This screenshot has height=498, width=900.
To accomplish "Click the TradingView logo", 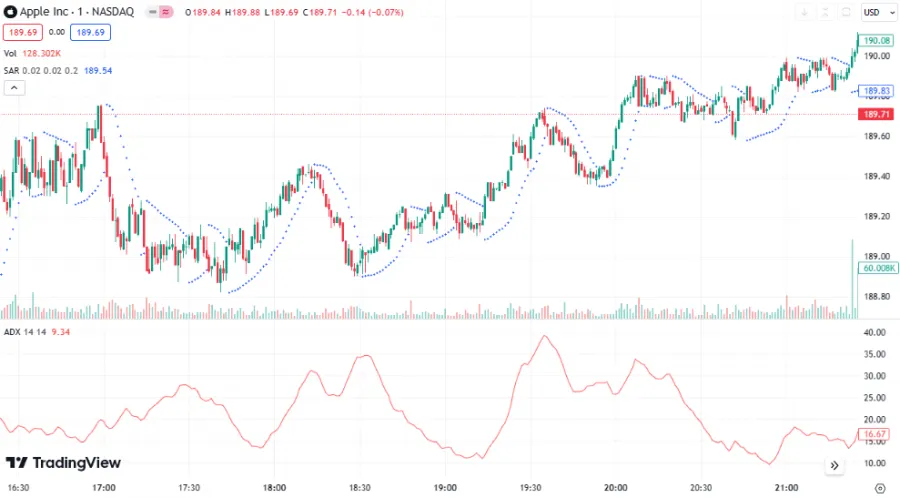I will point(63,463).
